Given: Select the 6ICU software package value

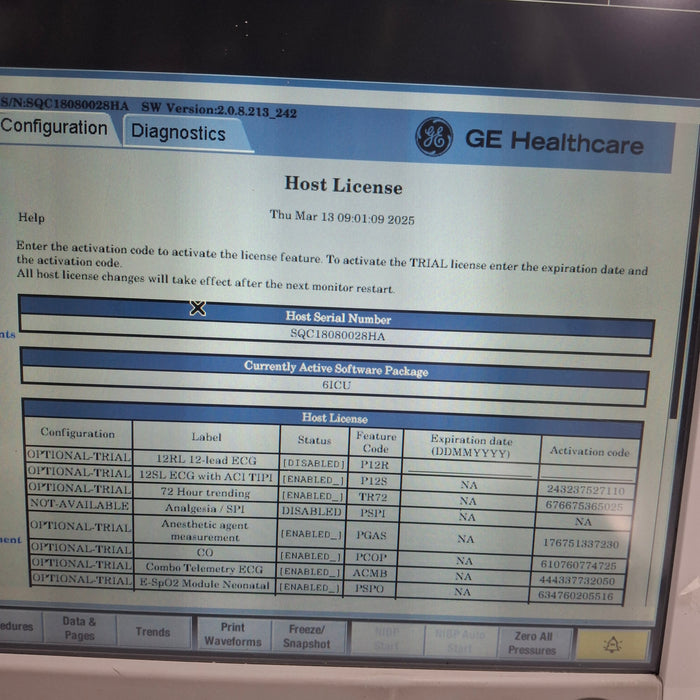Looking at the screenshot, I should click(337, 385).
